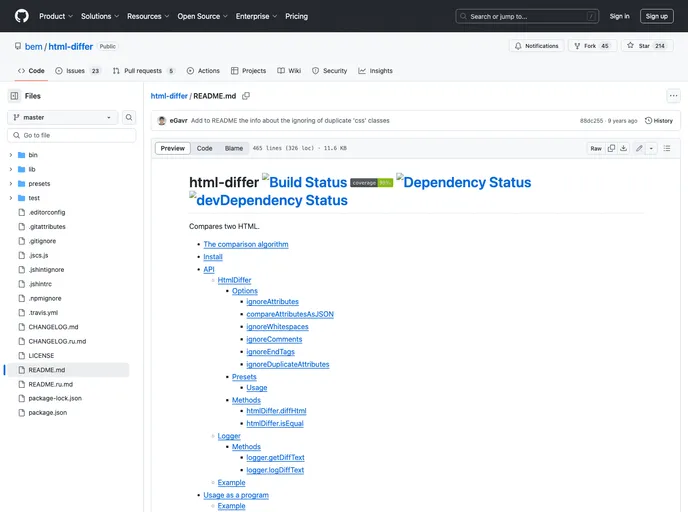Fork the html-differ repository
The height and width of the screenshot is (512, 688).
(x=592, y=46)
